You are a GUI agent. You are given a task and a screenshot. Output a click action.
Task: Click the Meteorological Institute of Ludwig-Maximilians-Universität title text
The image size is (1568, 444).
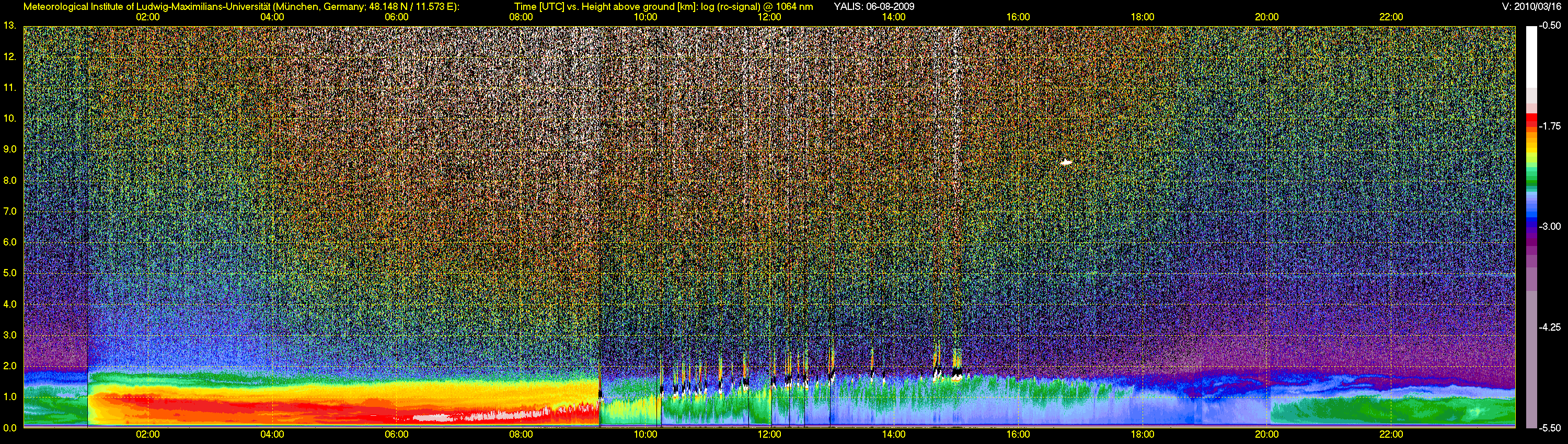pyautogui.click(x=241, y=7)
